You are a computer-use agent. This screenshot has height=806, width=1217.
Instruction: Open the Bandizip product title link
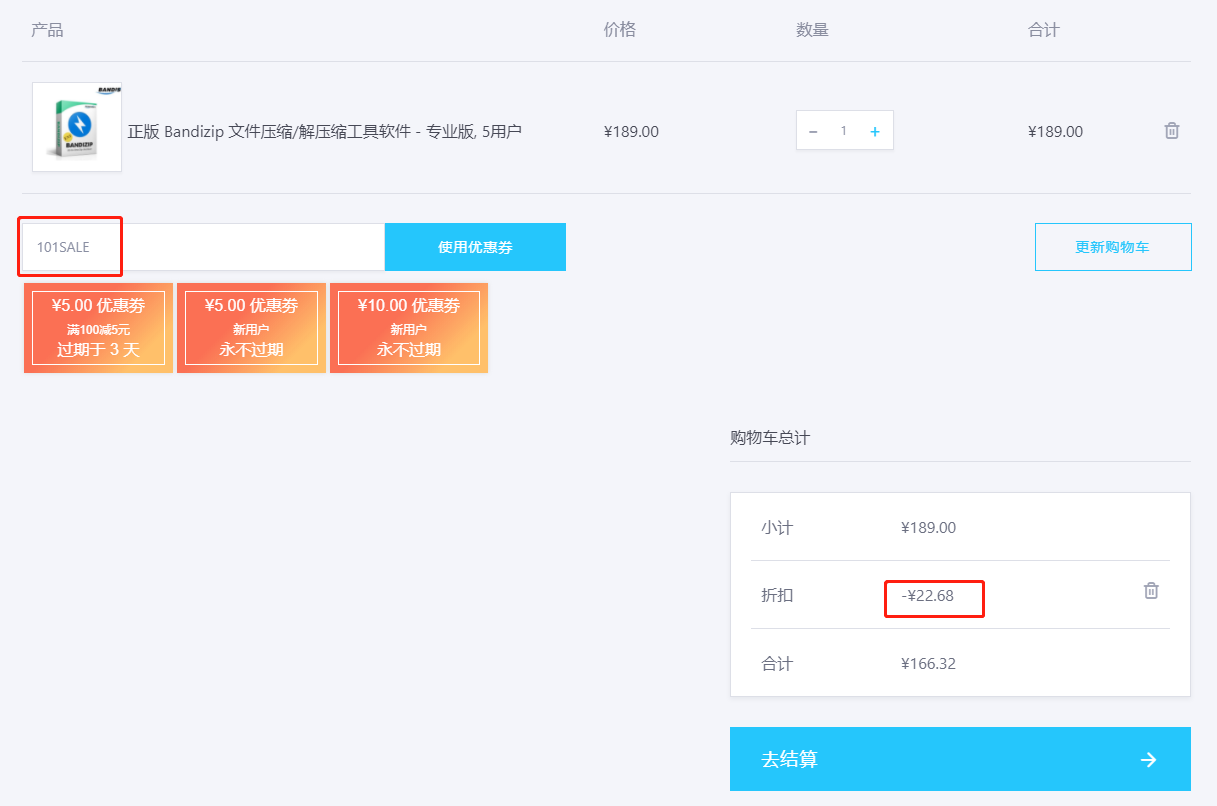[324, 131]
